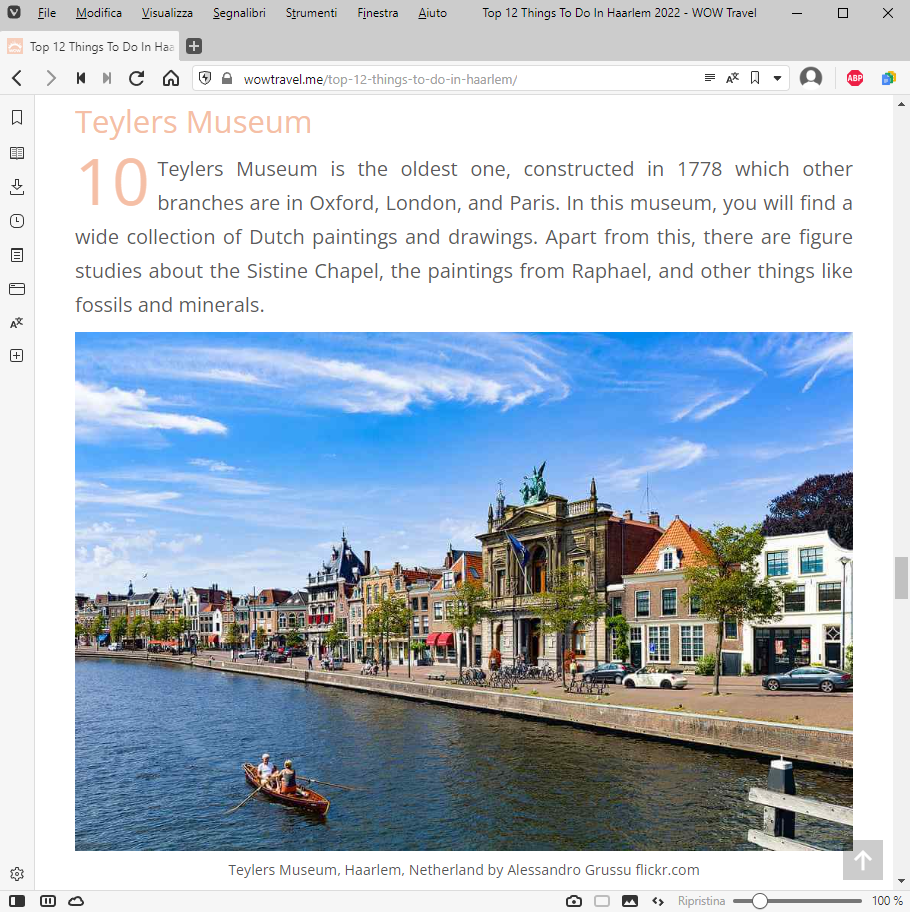
Task: Capture page with camera icon
Action: pyautogui.click(x=574, y=901)
